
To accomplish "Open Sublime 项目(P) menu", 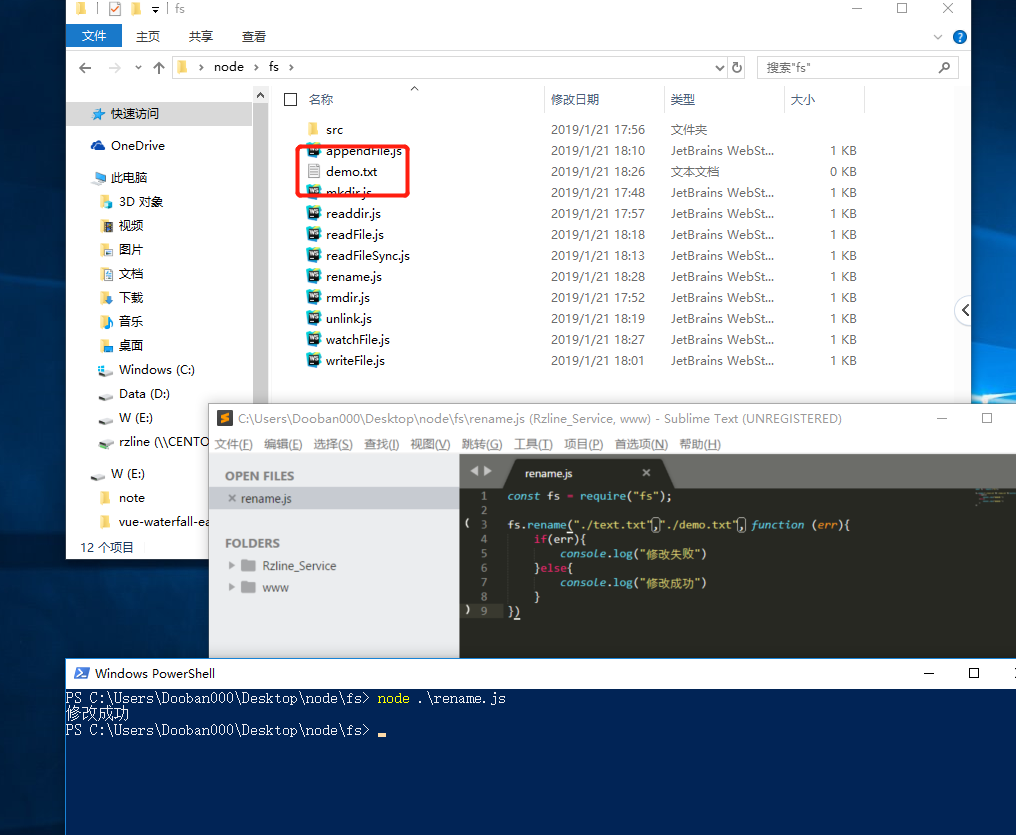I will [x=583, y=444].
